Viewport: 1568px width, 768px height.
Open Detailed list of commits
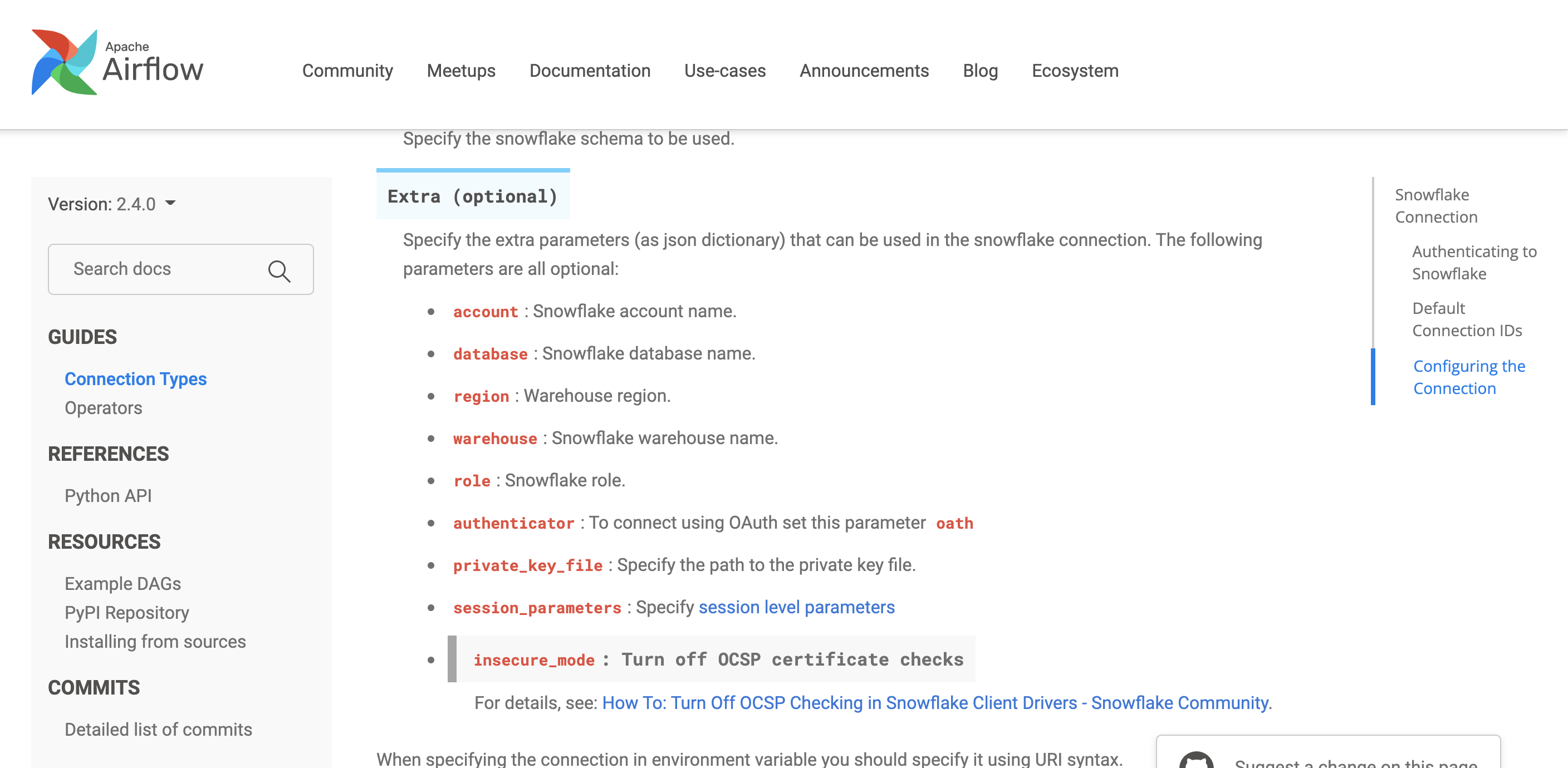(x=158, y=729)
